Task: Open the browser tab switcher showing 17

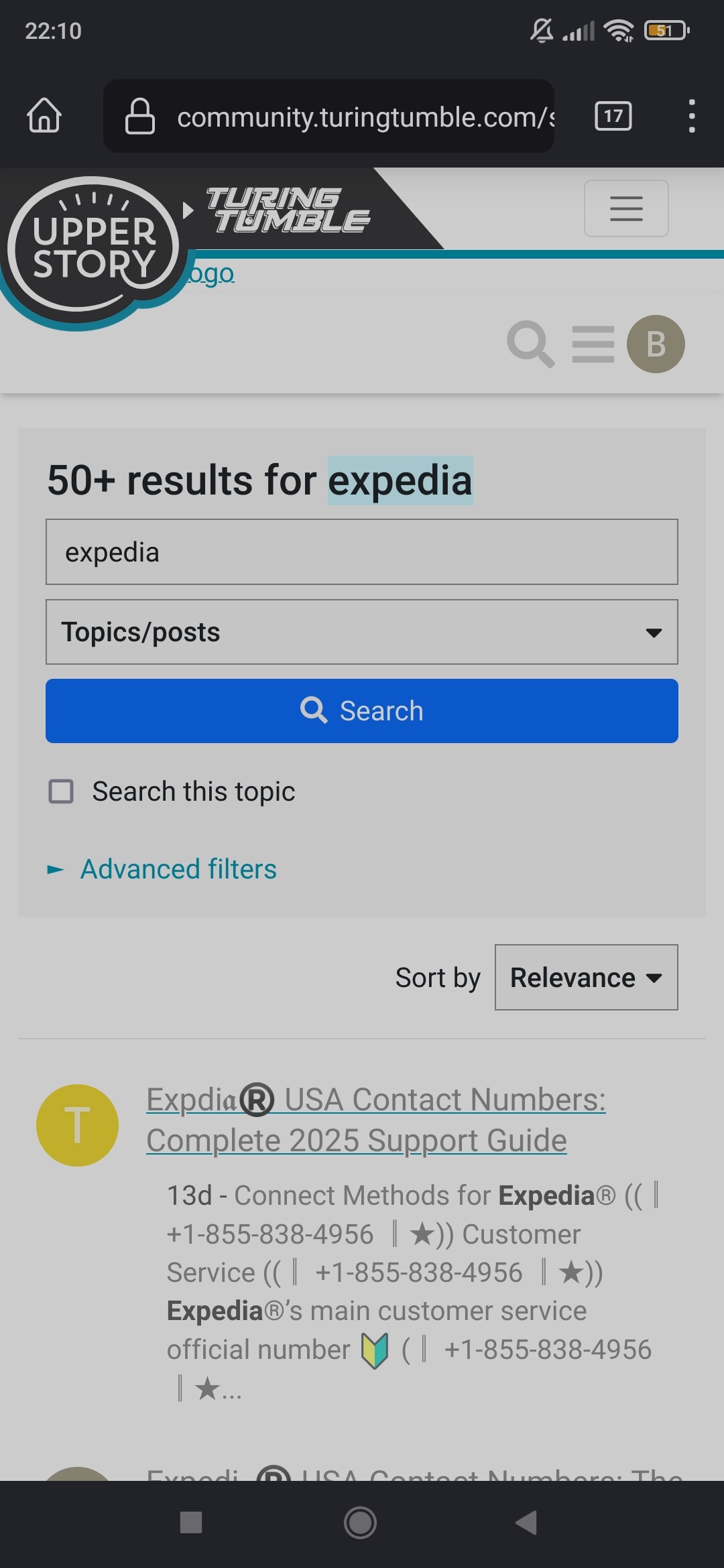Action: coord(613,116)
